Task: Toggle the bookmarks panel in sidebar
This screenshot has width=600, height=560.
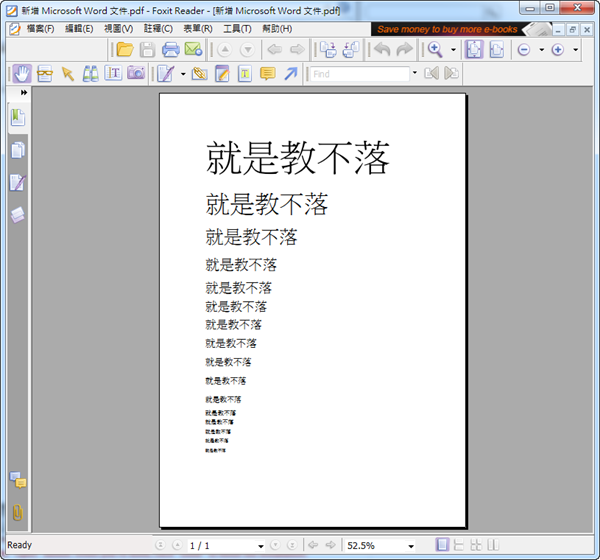Action: (17, 117)
